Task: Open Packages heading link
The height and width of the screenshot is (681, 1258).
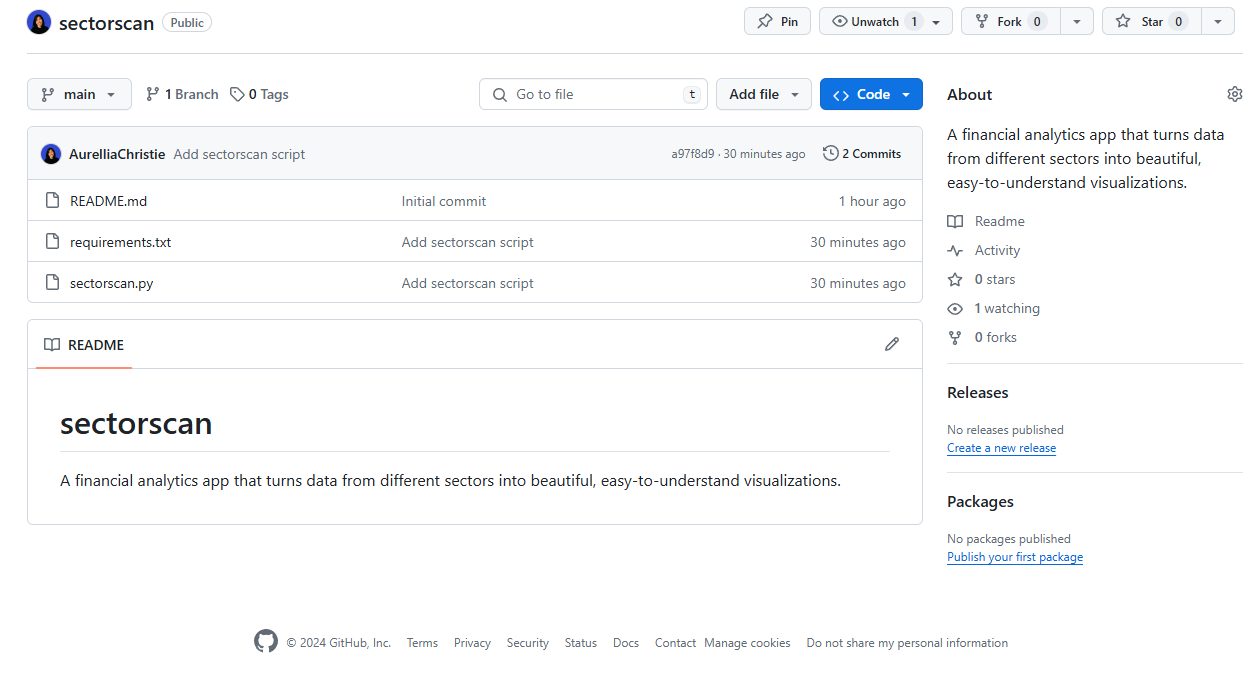Action: (980, 502)
